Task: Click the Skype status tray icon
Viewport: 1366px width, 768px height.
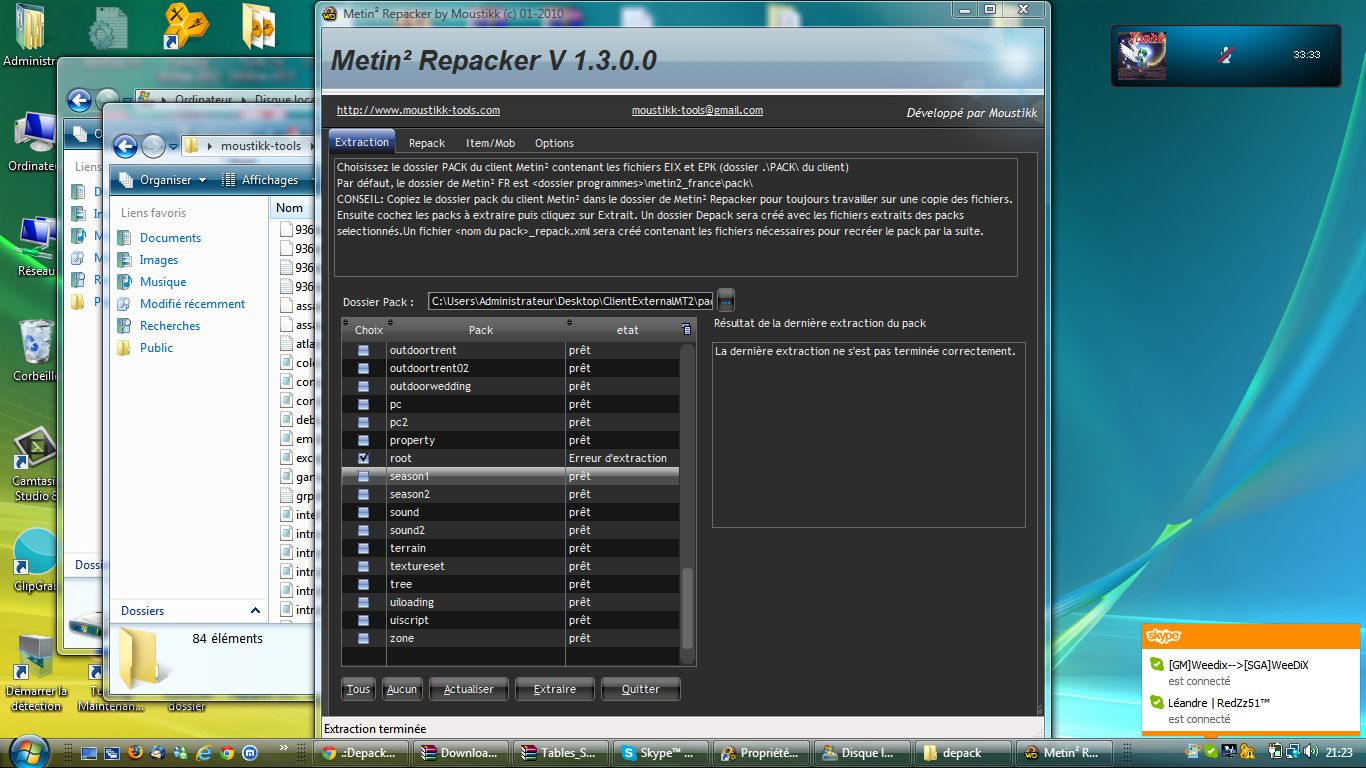Action: click(1211, 752)
